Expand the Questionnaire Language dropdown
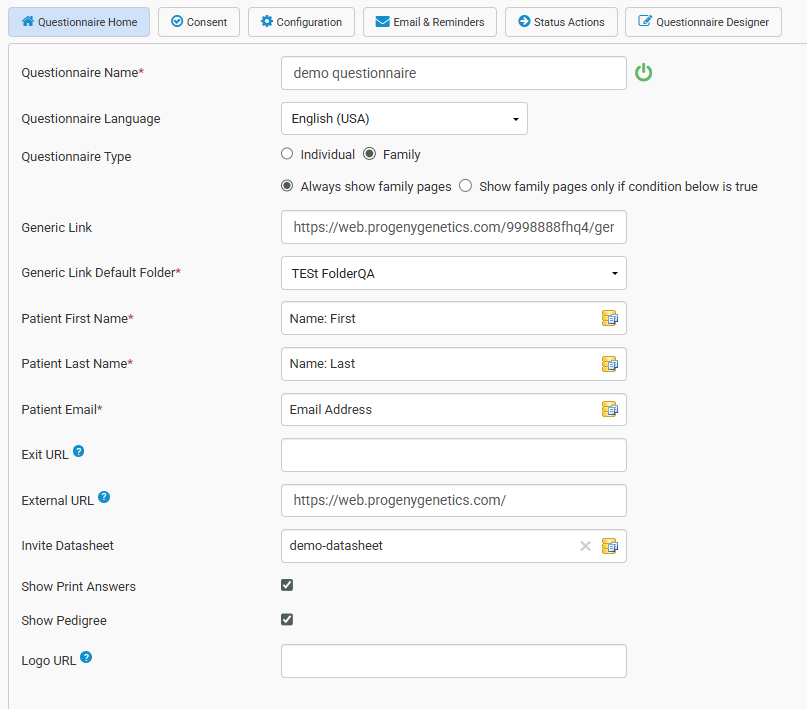The width and height of the screenshot is (807, 709). point(404,118)
